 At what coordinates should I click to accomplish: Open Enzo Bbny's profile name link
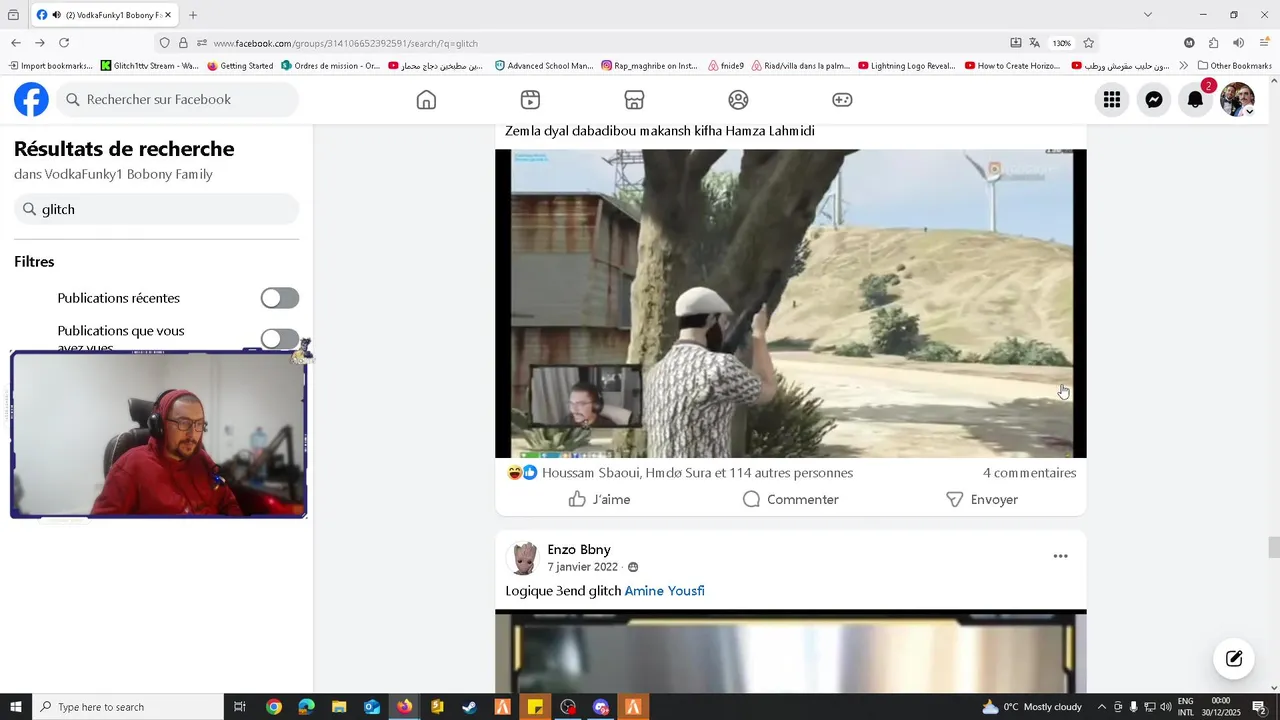579,549
